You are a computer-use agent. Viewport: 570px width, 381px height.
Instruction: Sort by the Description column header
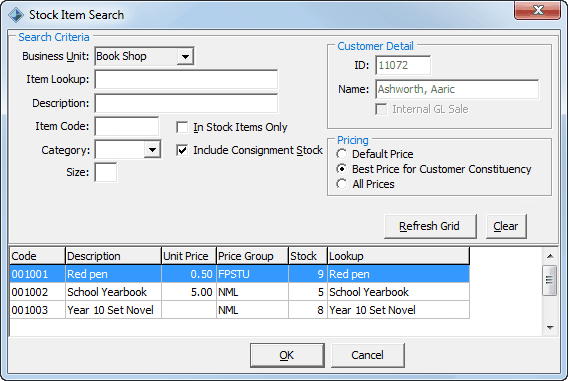pyautogui.click(x=113, y=256)
